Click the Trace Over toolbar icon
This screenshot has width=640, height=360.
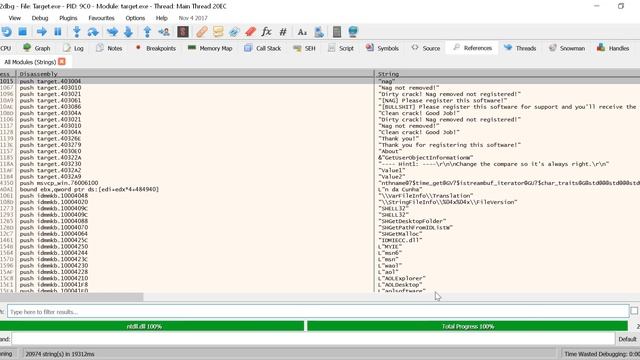tap(128, 31)
